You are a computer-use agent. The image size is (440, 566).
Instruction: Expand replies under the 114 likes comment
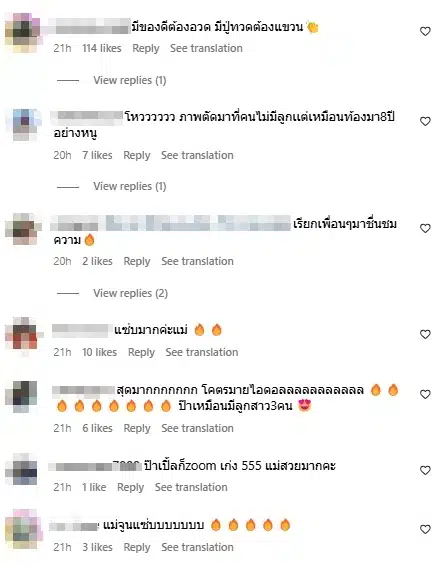[x=130, y=80]
